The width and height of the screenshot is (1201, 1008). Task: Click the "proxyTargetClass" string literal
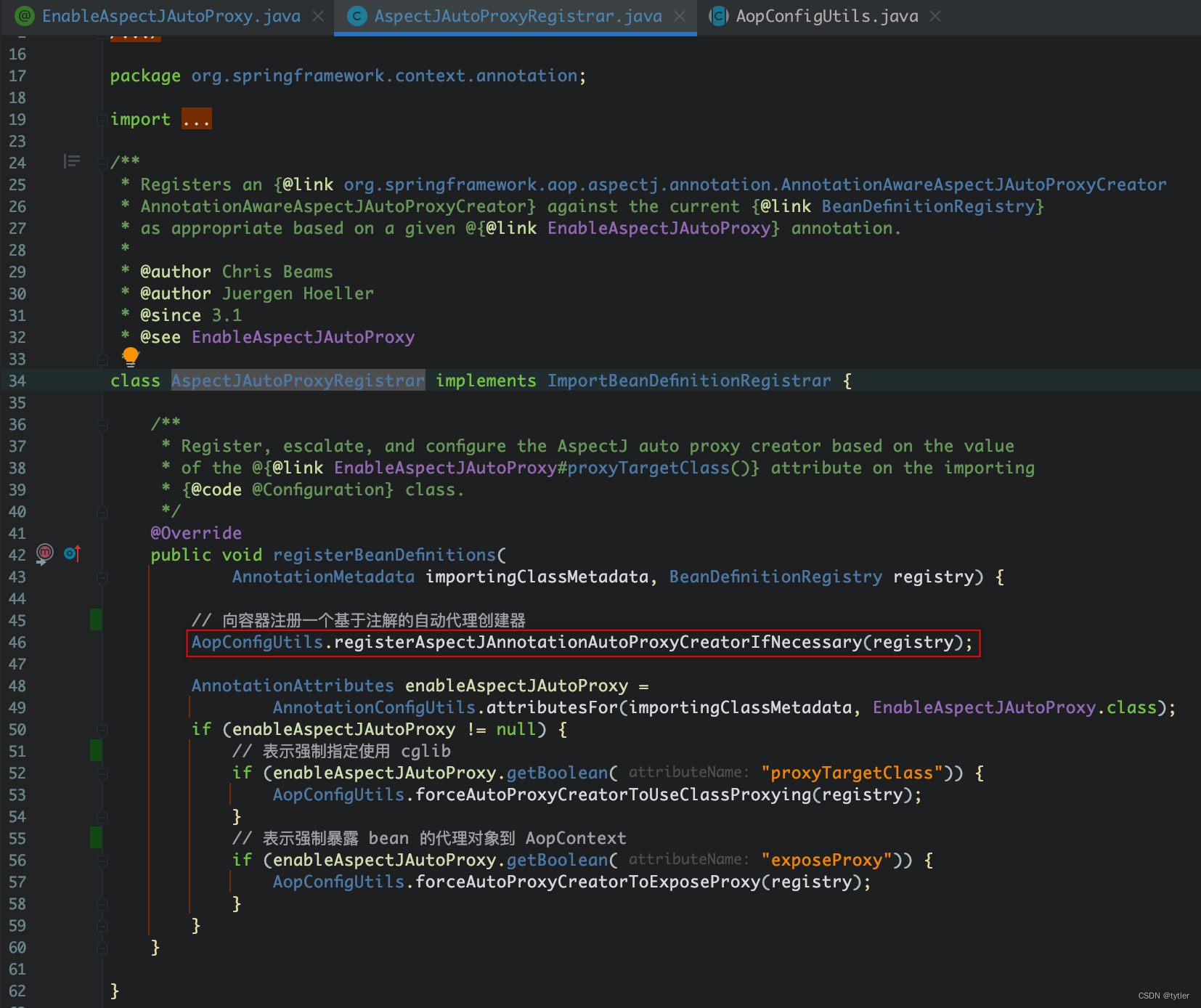(x=852, y=773)
